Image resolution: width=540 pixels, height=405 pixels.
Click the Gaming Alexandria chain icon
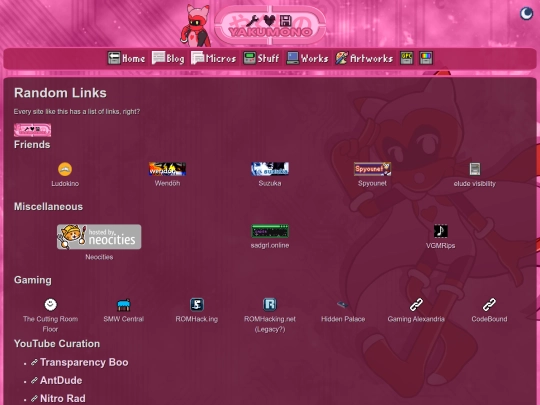416,304
